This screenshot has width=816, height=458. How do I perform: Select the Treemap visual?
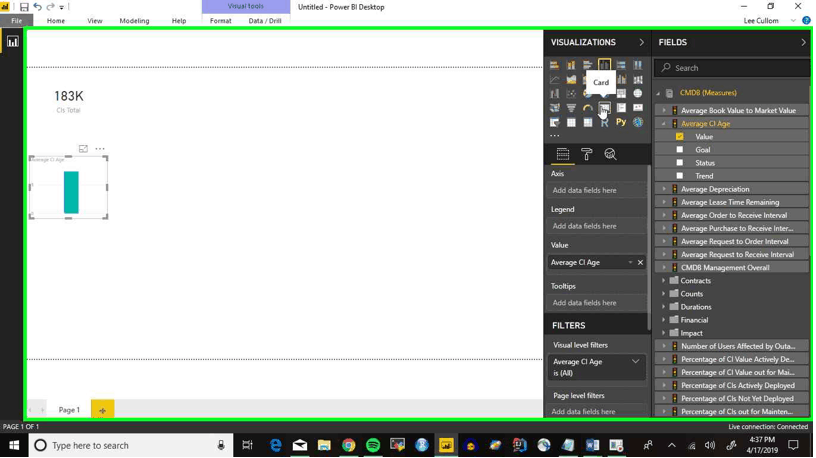(x=621, y=94)
